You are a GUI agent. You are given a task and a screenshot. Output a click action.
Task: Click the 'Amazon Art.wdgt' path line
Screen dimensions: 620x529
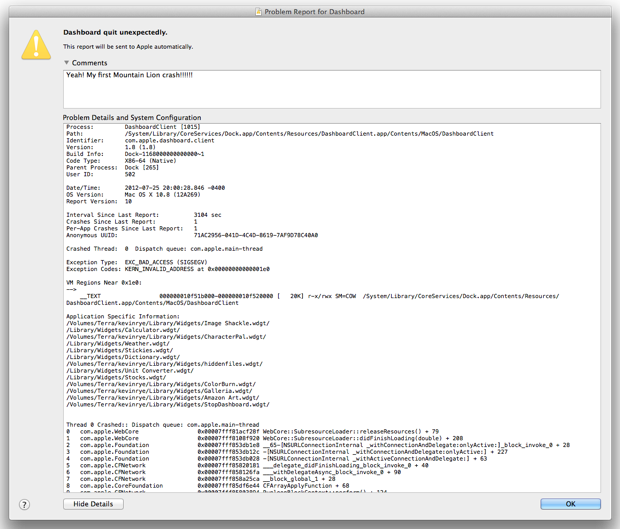coord(163,398)
